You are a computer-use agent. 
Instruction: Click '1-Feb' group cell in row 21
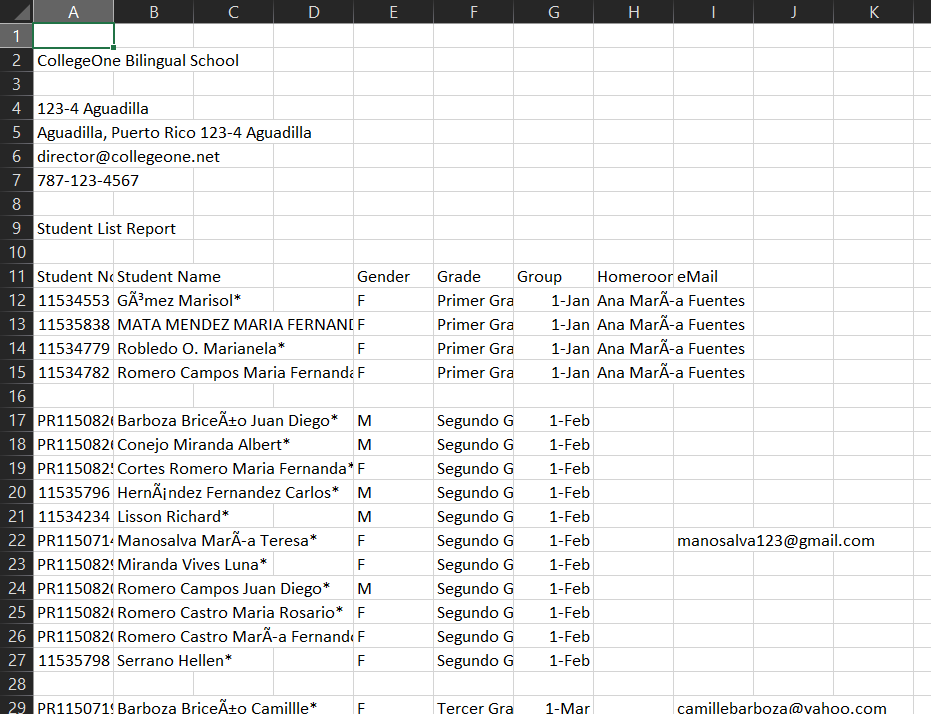(553, 516)
